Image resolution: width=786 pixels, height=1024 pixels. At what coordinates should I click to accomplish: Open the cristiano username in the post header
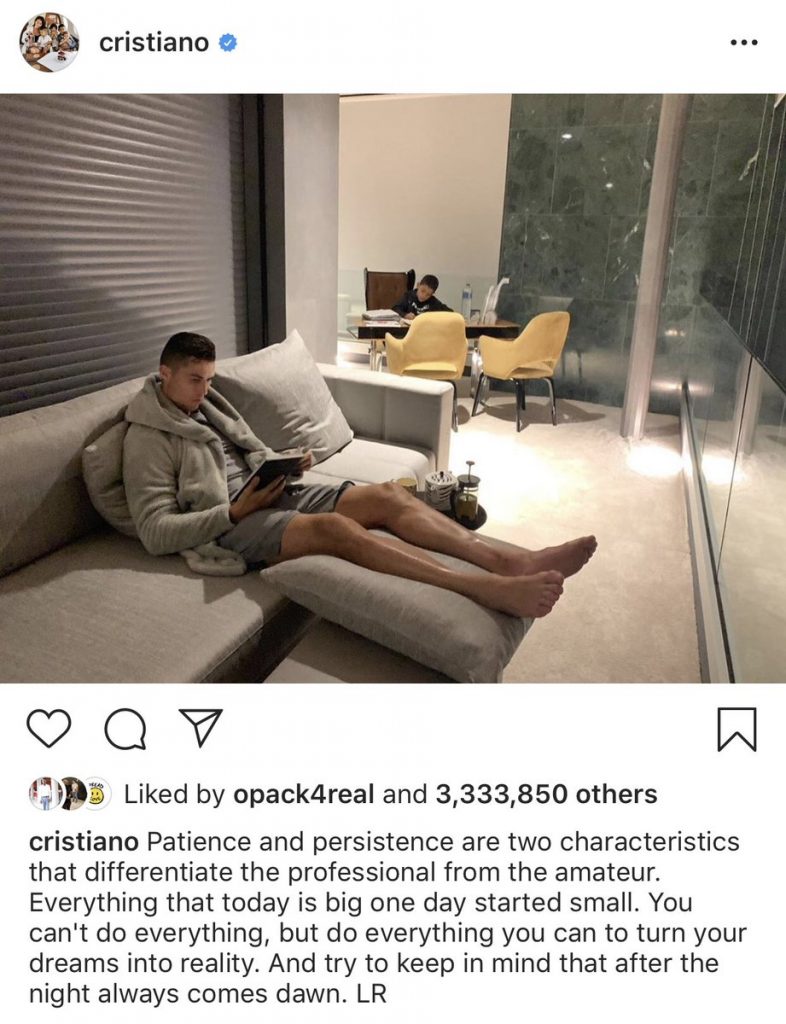coord(154,43)
